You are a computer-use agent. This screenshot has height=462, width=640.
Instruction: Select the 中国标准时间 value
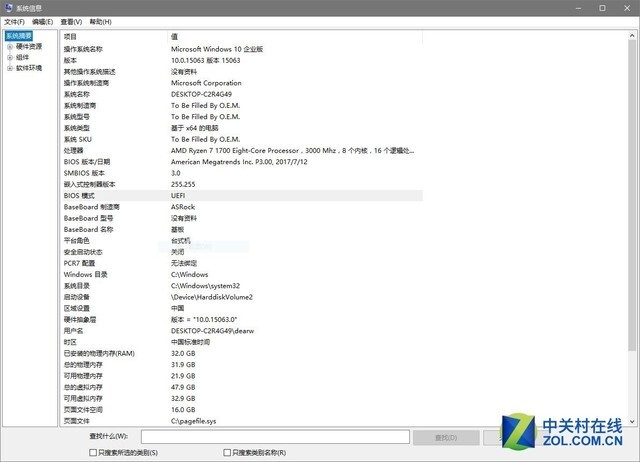pyautogui.click(x=190, y=342)
